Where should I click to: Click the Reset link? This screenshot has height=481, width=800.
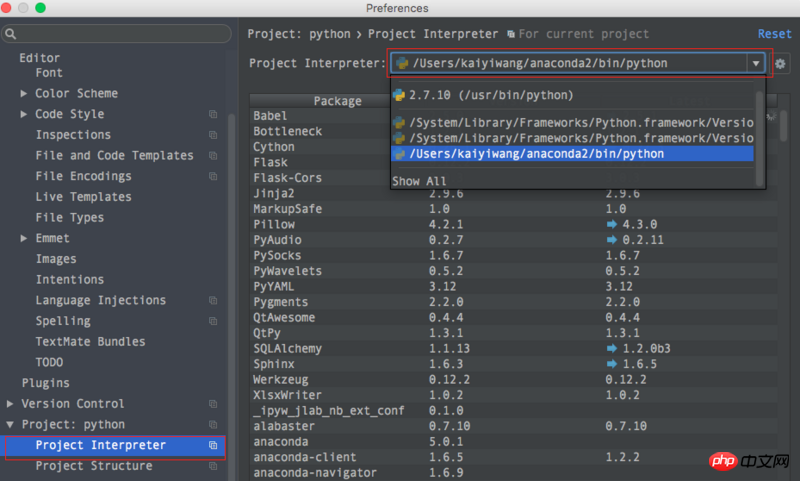[x=774, y=34]
